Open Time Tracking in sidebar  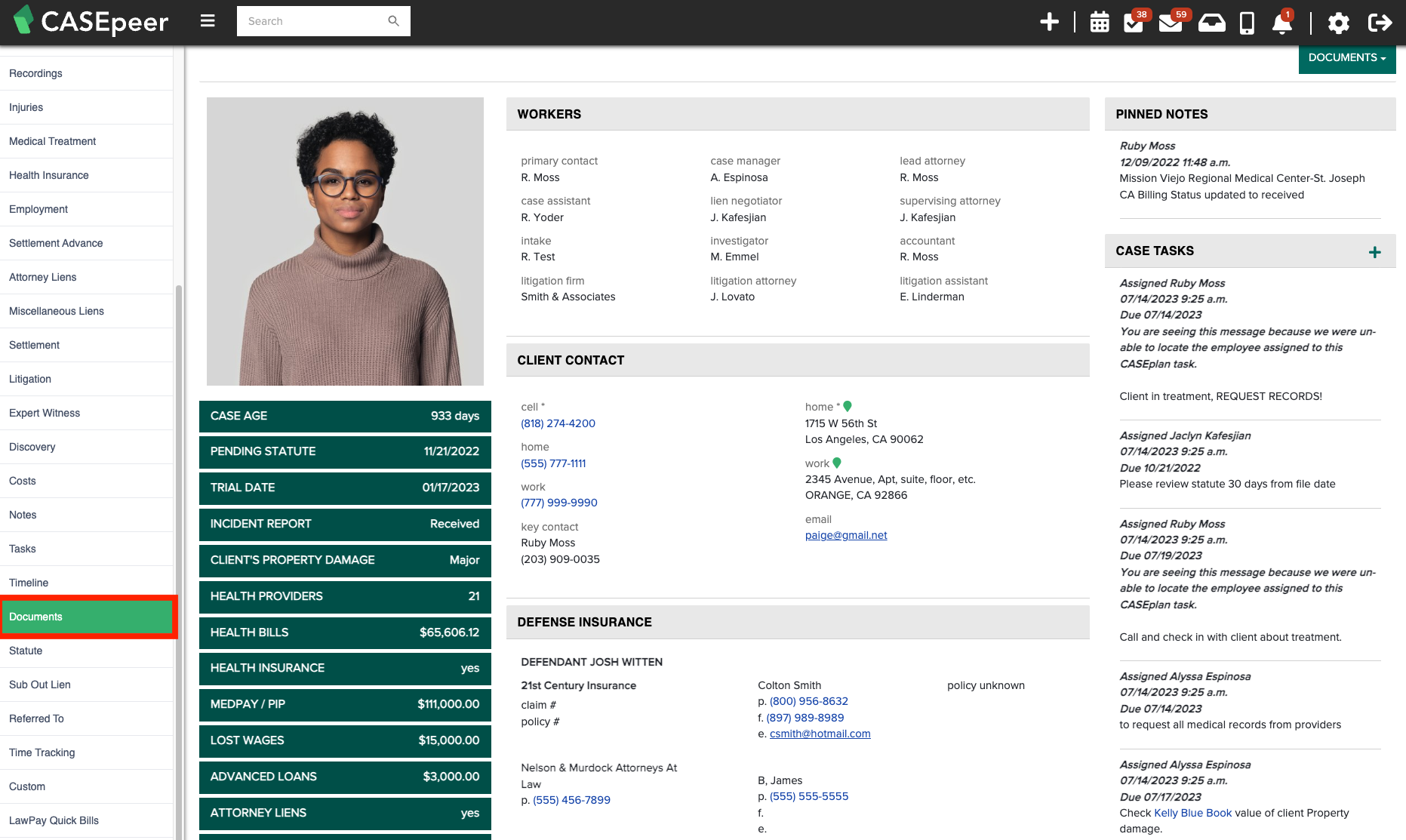pyautogui.click(x=87, y=752)
